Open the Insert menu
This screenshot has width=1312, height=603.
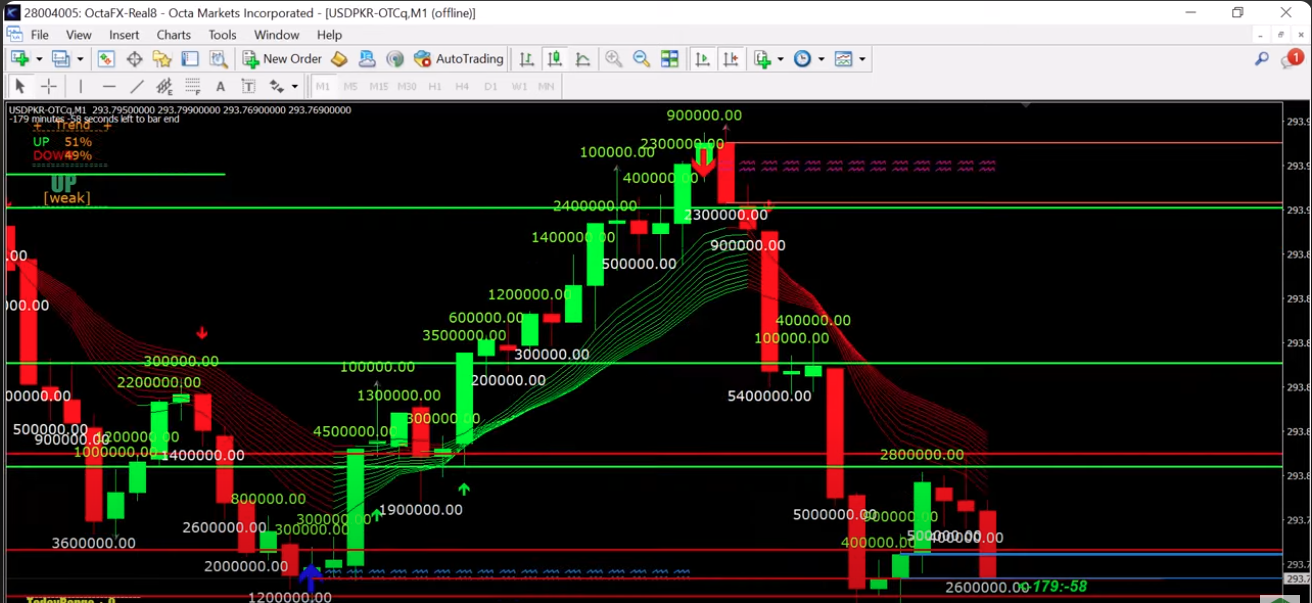click(x=125, y=35)
